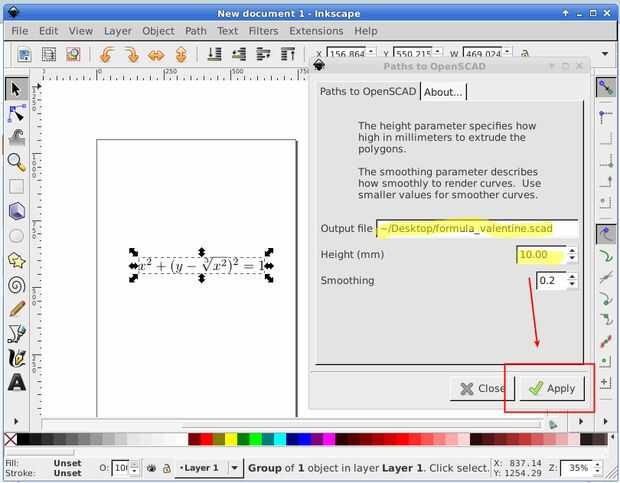Open the File menu
This screenshot has width=620, height=483.
click(20, 31)
